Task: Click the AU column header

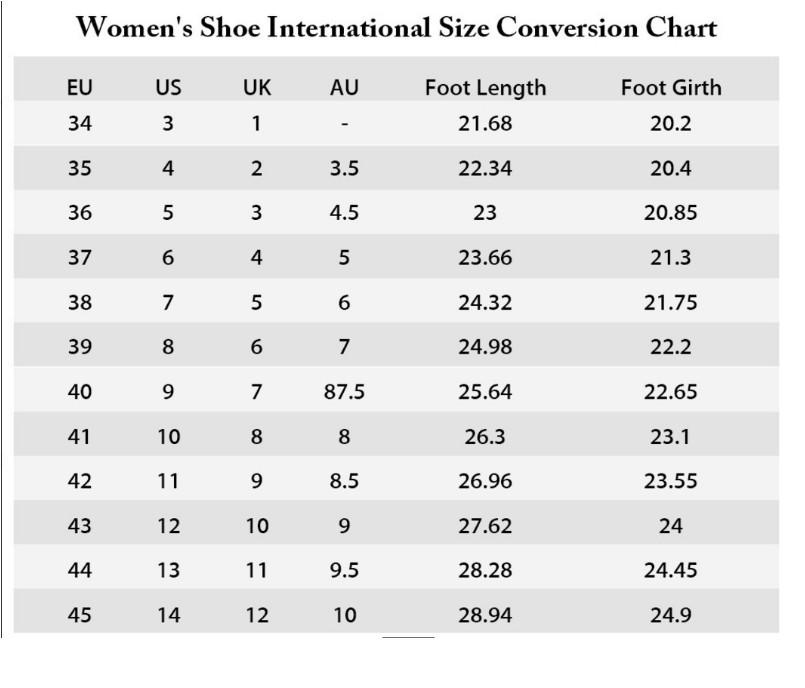Action: 344,87
